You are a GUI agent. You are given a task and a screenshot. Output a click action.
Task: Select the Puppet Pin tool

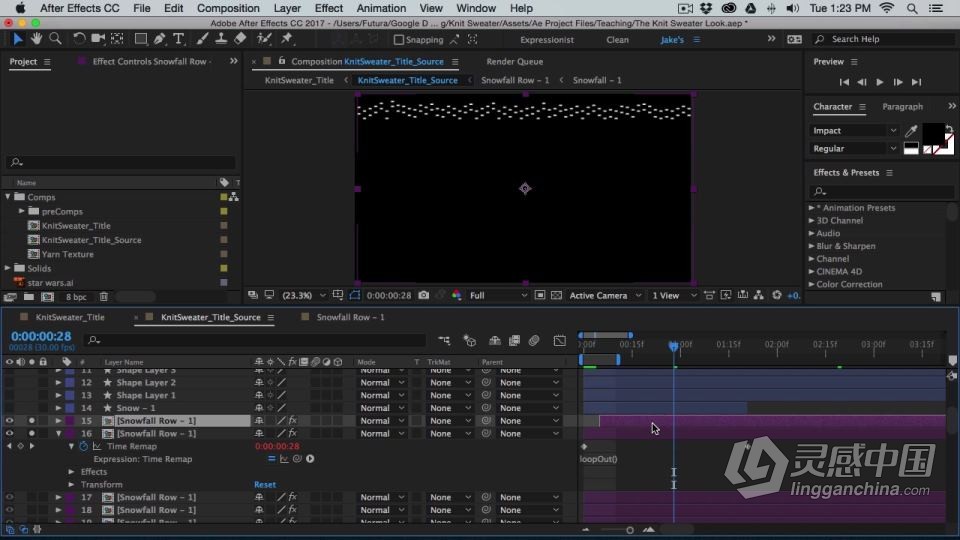tap(286, 39)
